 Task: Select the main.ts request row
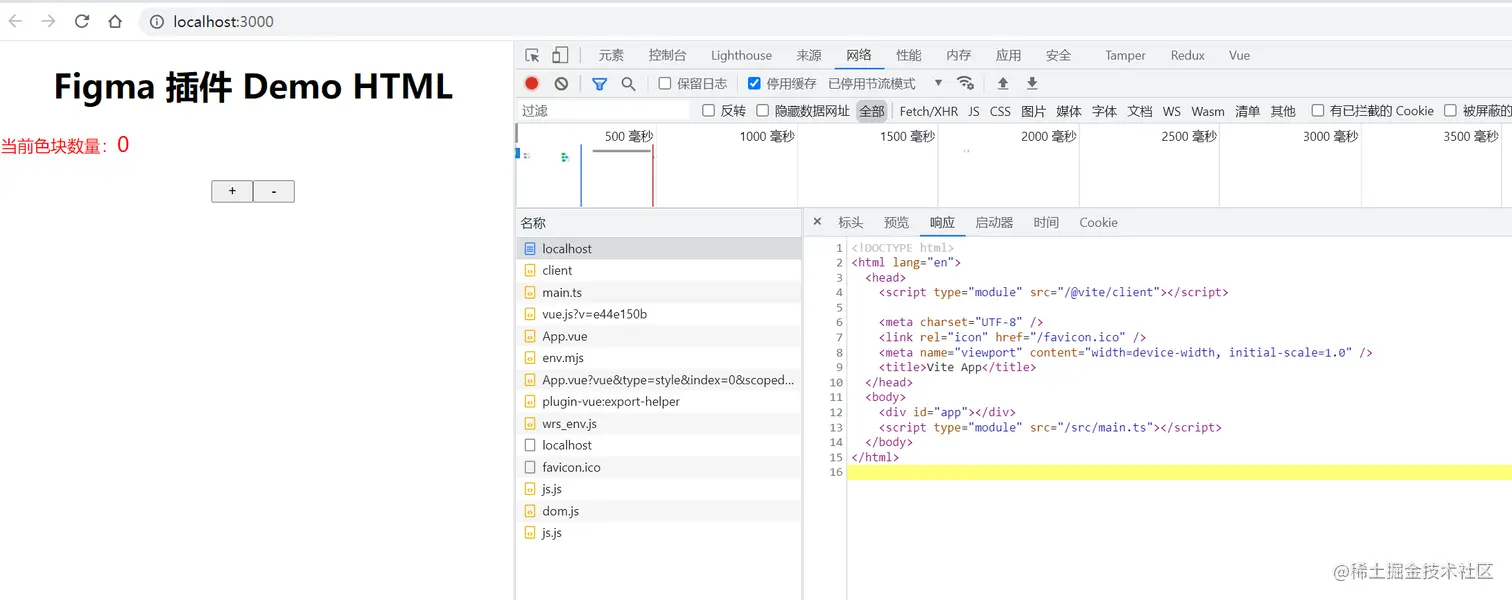pos(659,292)
